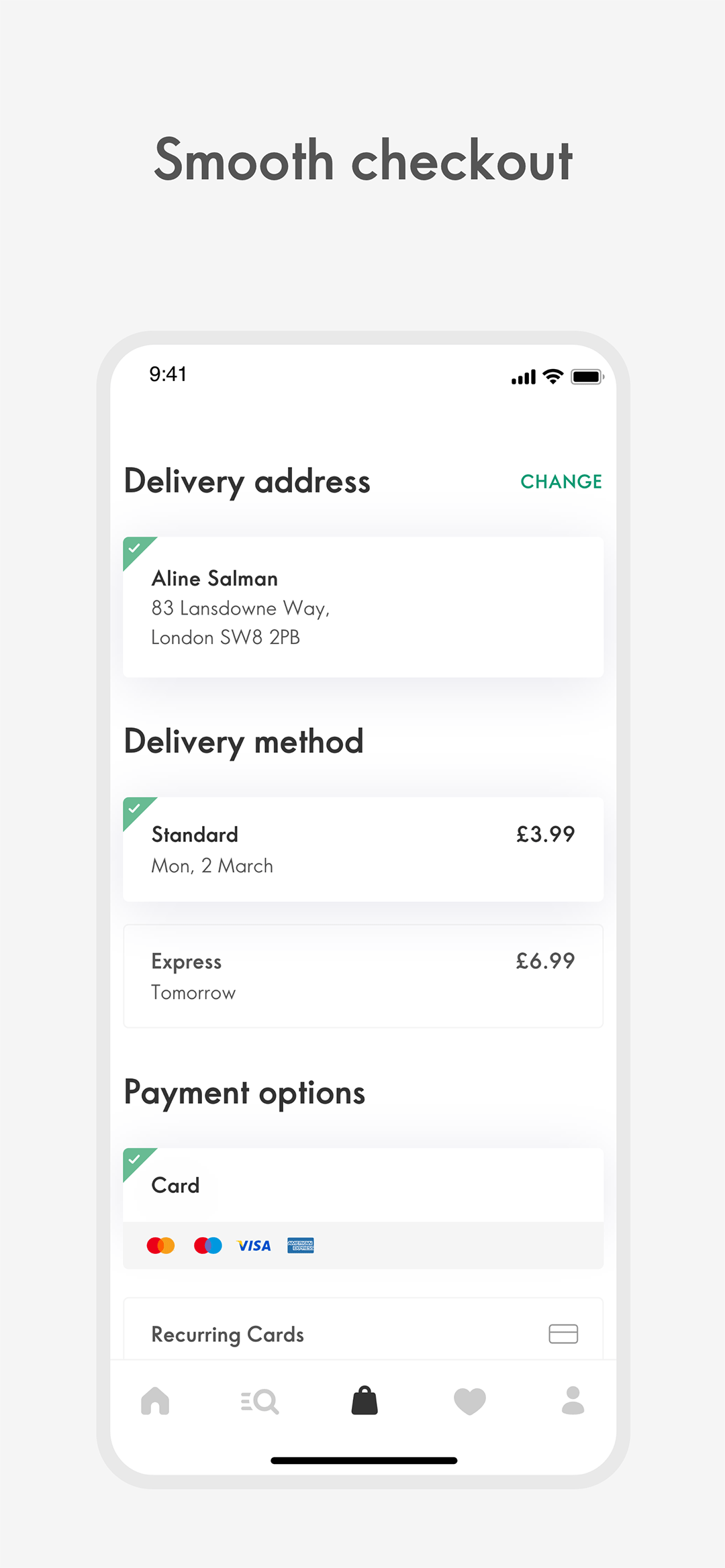Open the wishlist heart icon
Screen dimensions: 725x1568
[469, 1402]
